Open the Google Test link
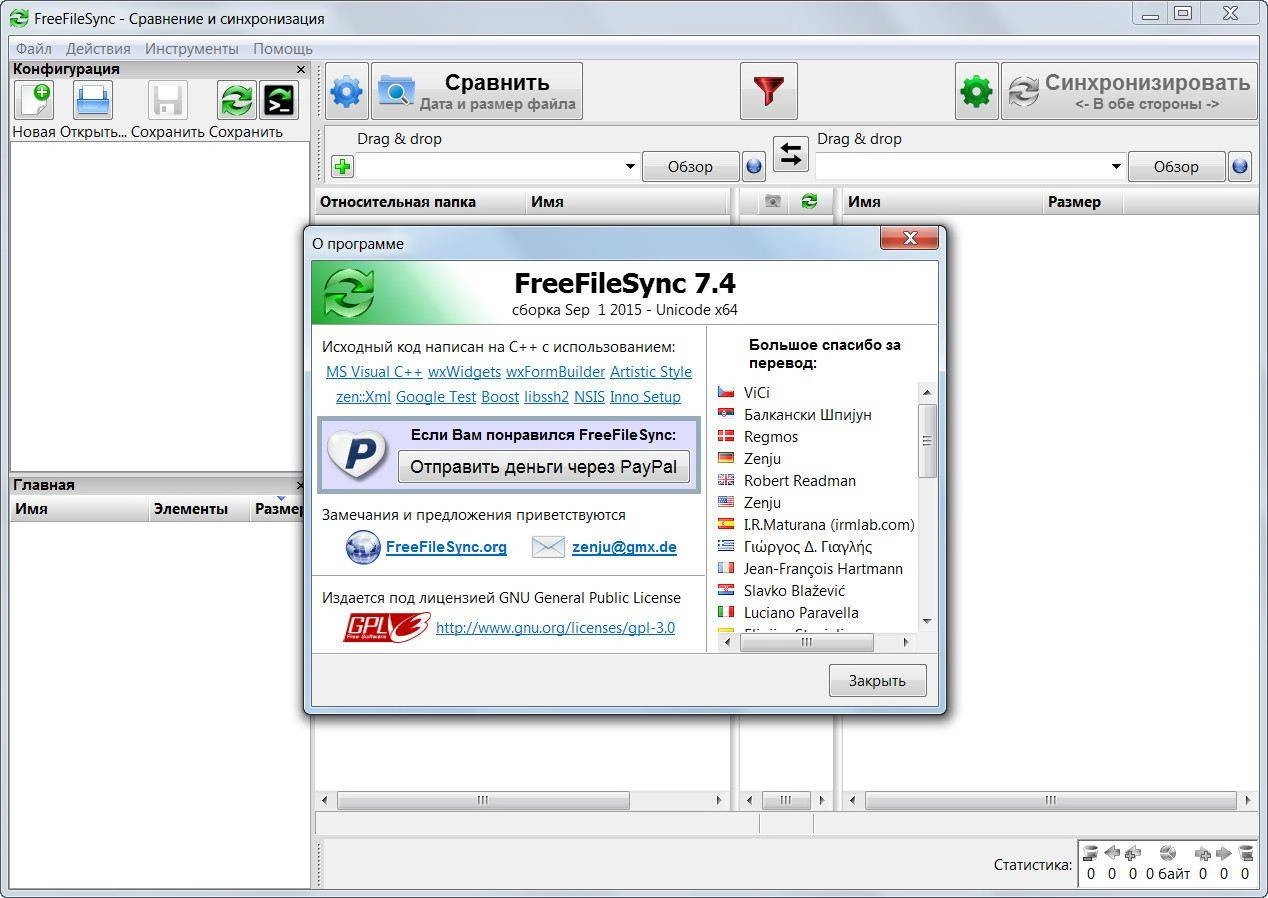The image size is (1268, 898). [x=436, y=397]
